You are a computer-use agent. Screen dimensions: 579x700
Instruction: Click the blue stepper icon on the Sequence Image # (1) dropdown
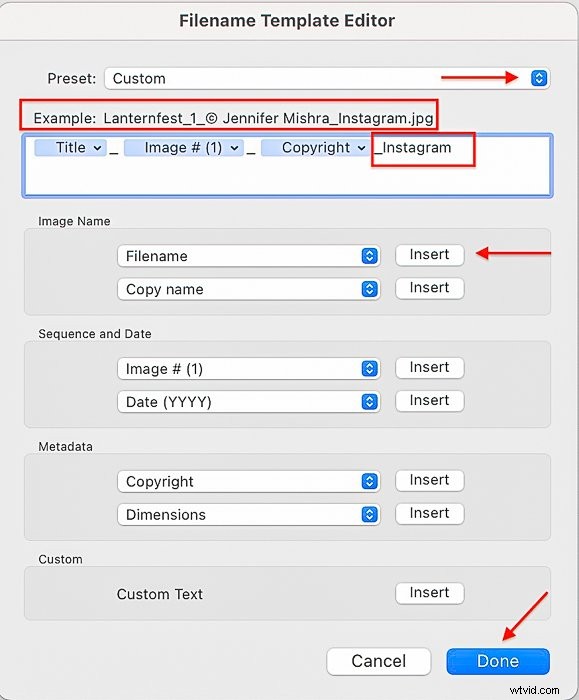369,369
